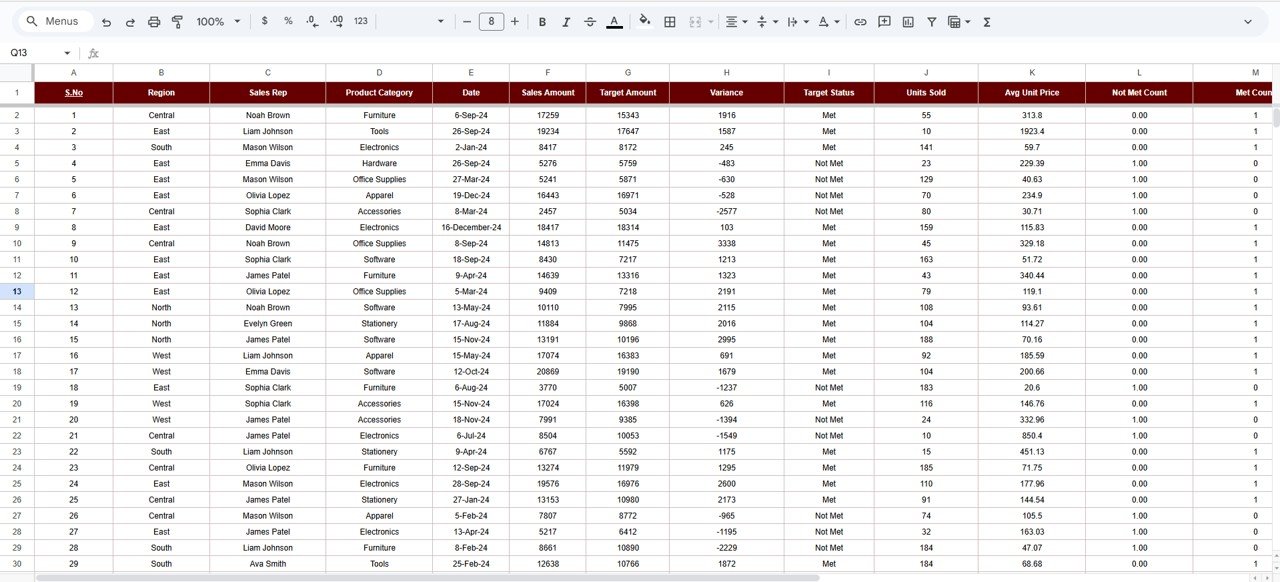Toggle bold formatting
The height and width of the screenshot is (582, 1280).
pos(541,21)
